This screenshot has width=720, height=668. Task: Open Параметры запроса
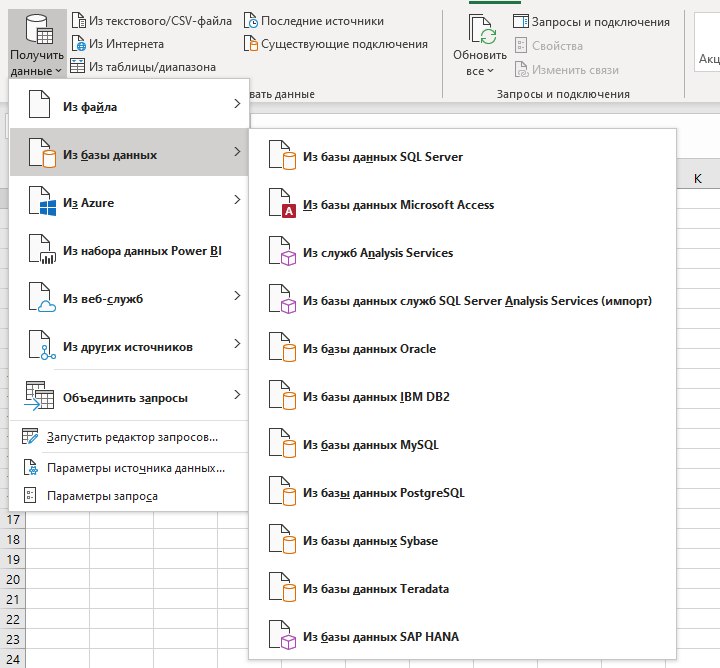129,495
